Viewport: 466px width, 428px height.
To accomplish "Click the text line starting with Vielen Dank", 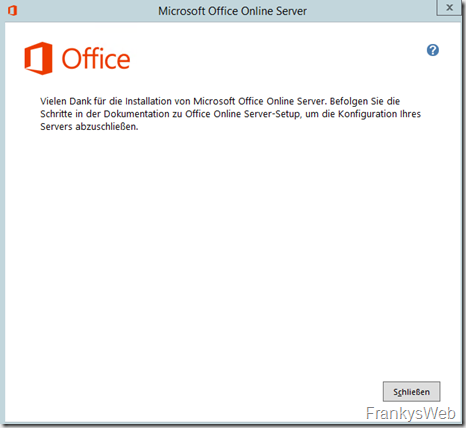I will click(220, 101).
